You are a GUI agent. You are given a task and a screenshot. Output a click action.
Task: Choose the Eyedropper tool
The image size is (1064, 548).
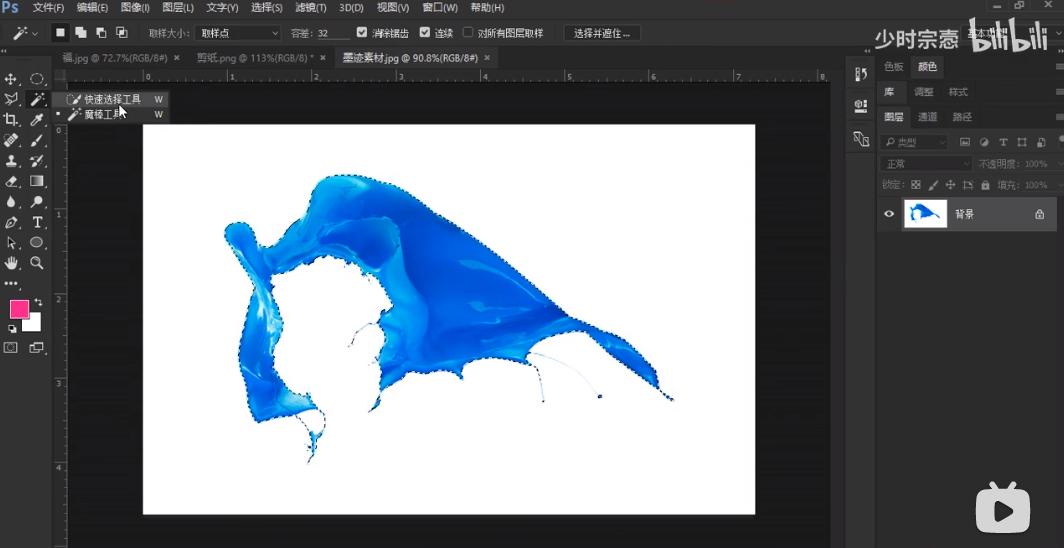[x=37, y=120]
